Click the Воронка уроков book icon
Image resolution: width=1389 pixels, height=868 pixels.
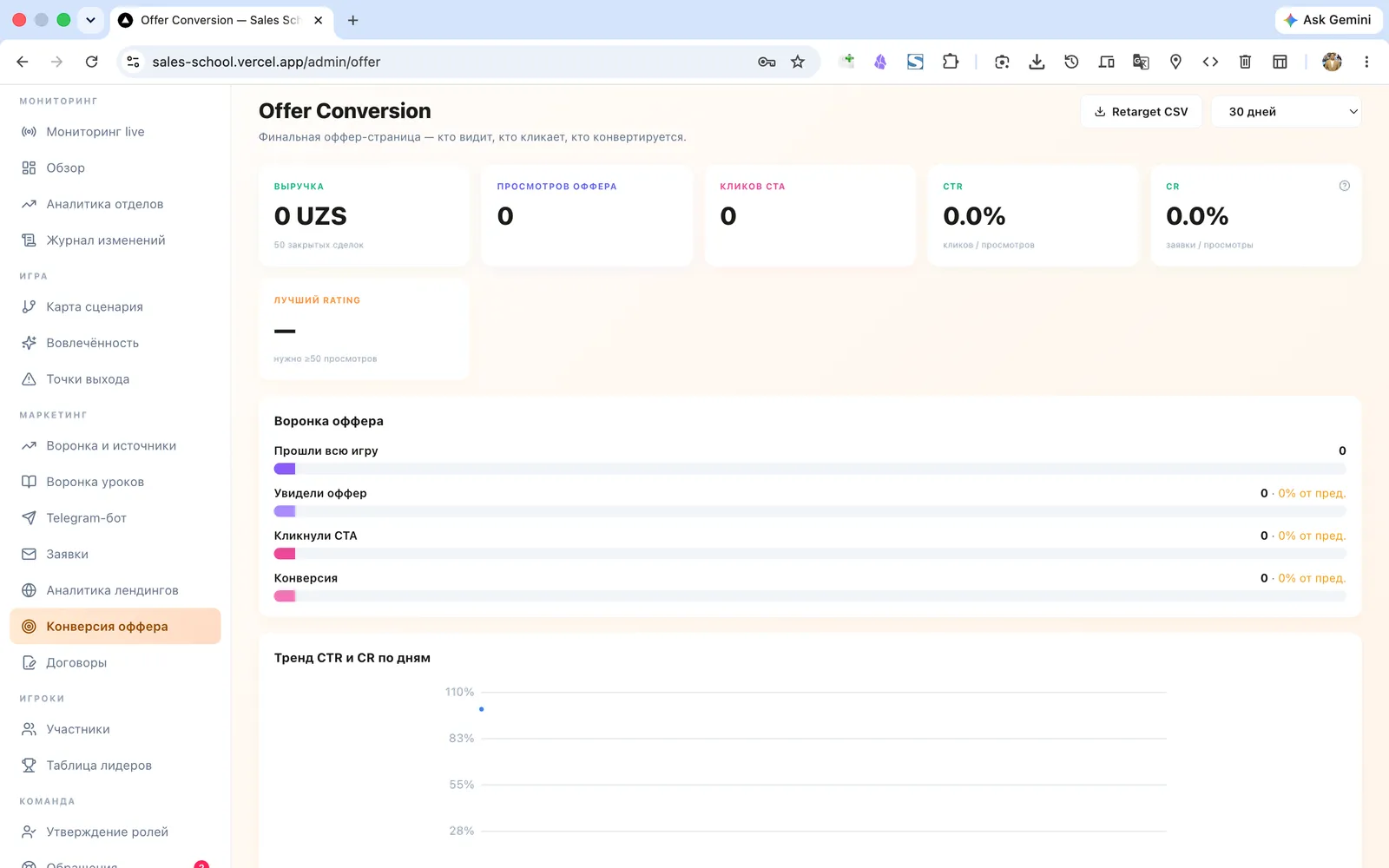pyautogui.click(x=29, y=482)
